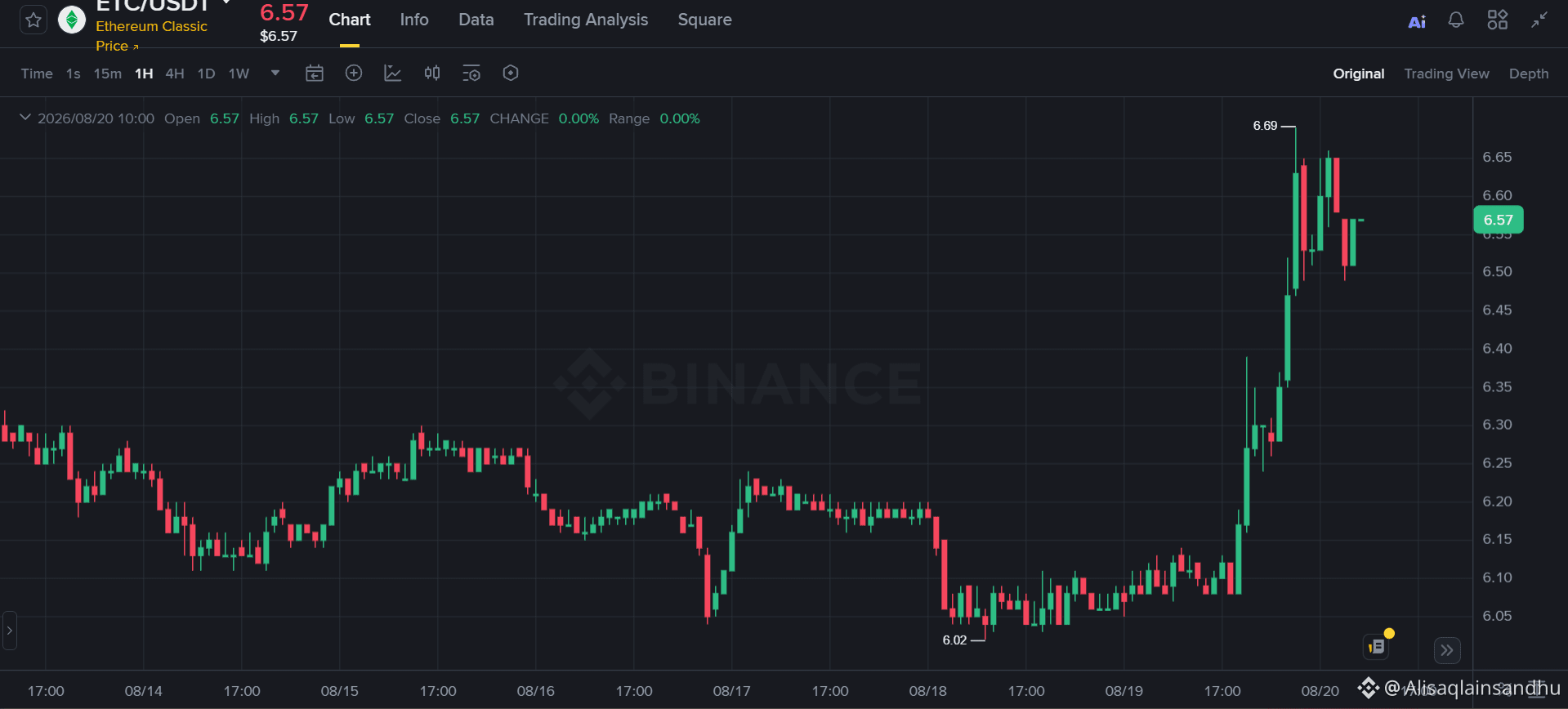Click the green 6.57 current price tag
This screenshot has height=709, width=1568.
pos(1498,220)
